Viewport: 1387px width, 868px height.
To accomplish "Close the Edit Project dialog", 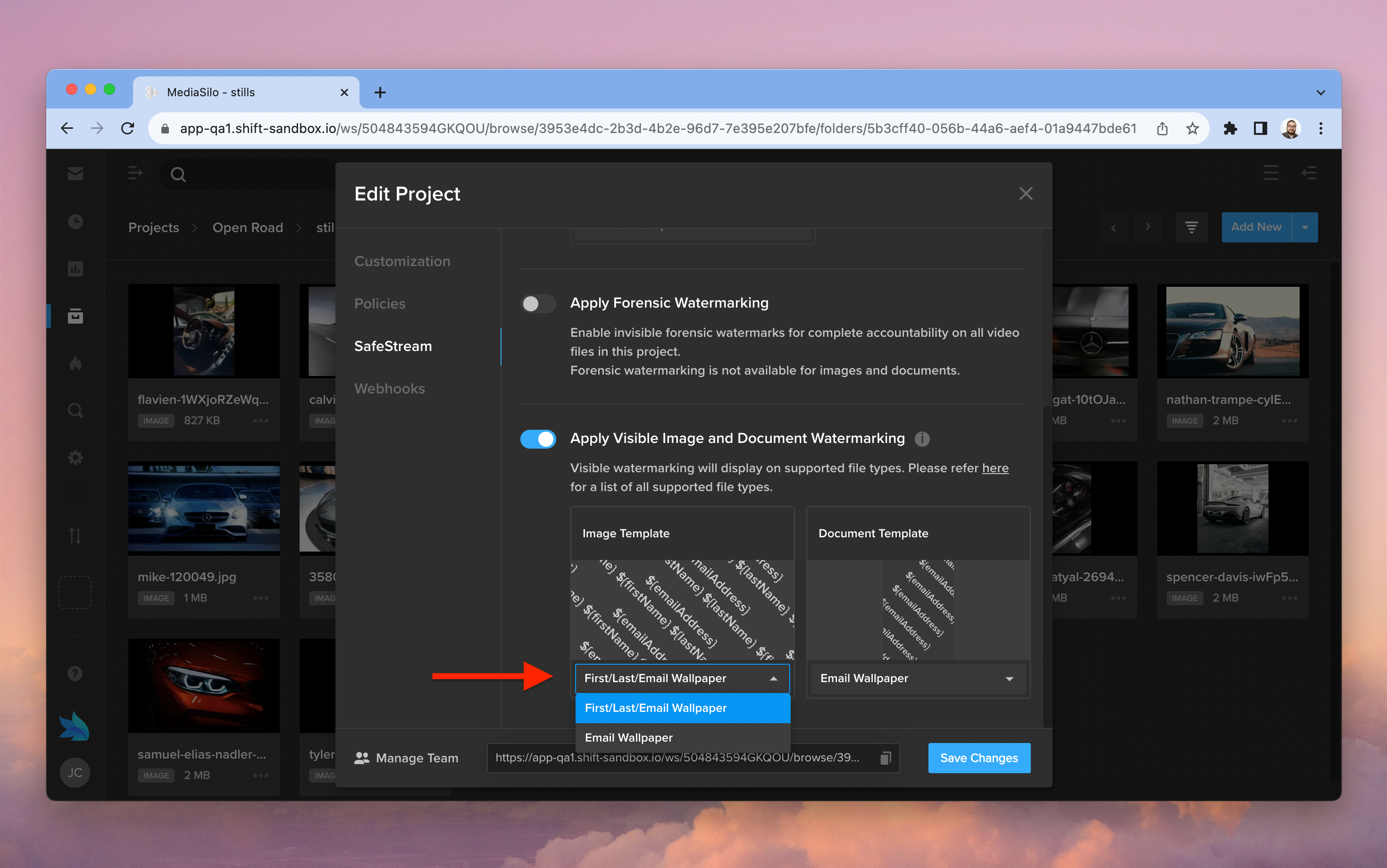I will [x=1026, y=193].
